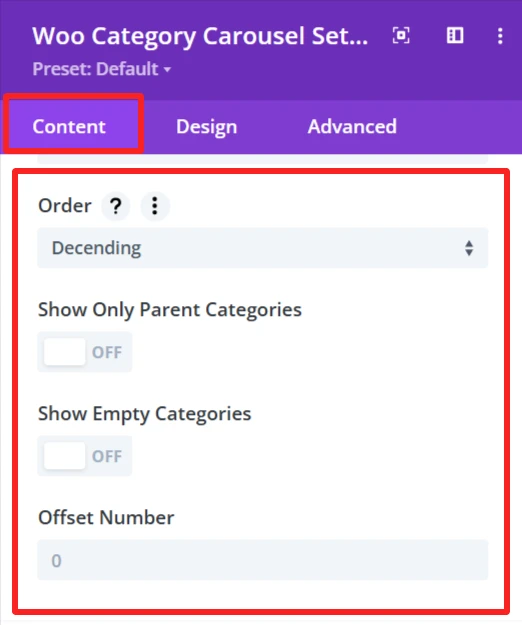This screenshot has width=522, height=625.
Task: Open header three-dot more options menu
Action: pos(500,36)
